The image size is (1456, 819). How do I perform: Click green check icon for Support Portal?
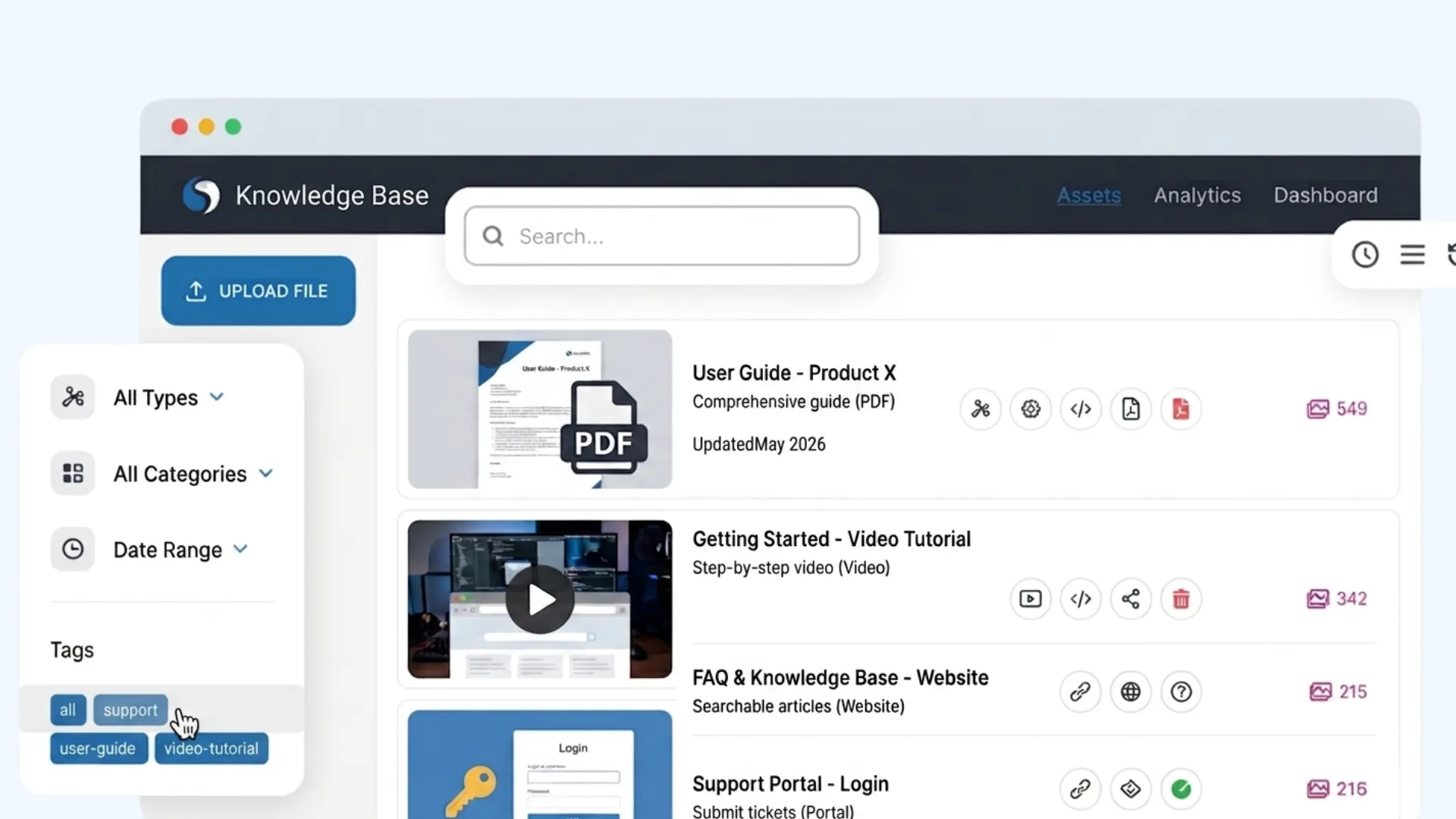pyautogui.click(x=1181, y=789)
